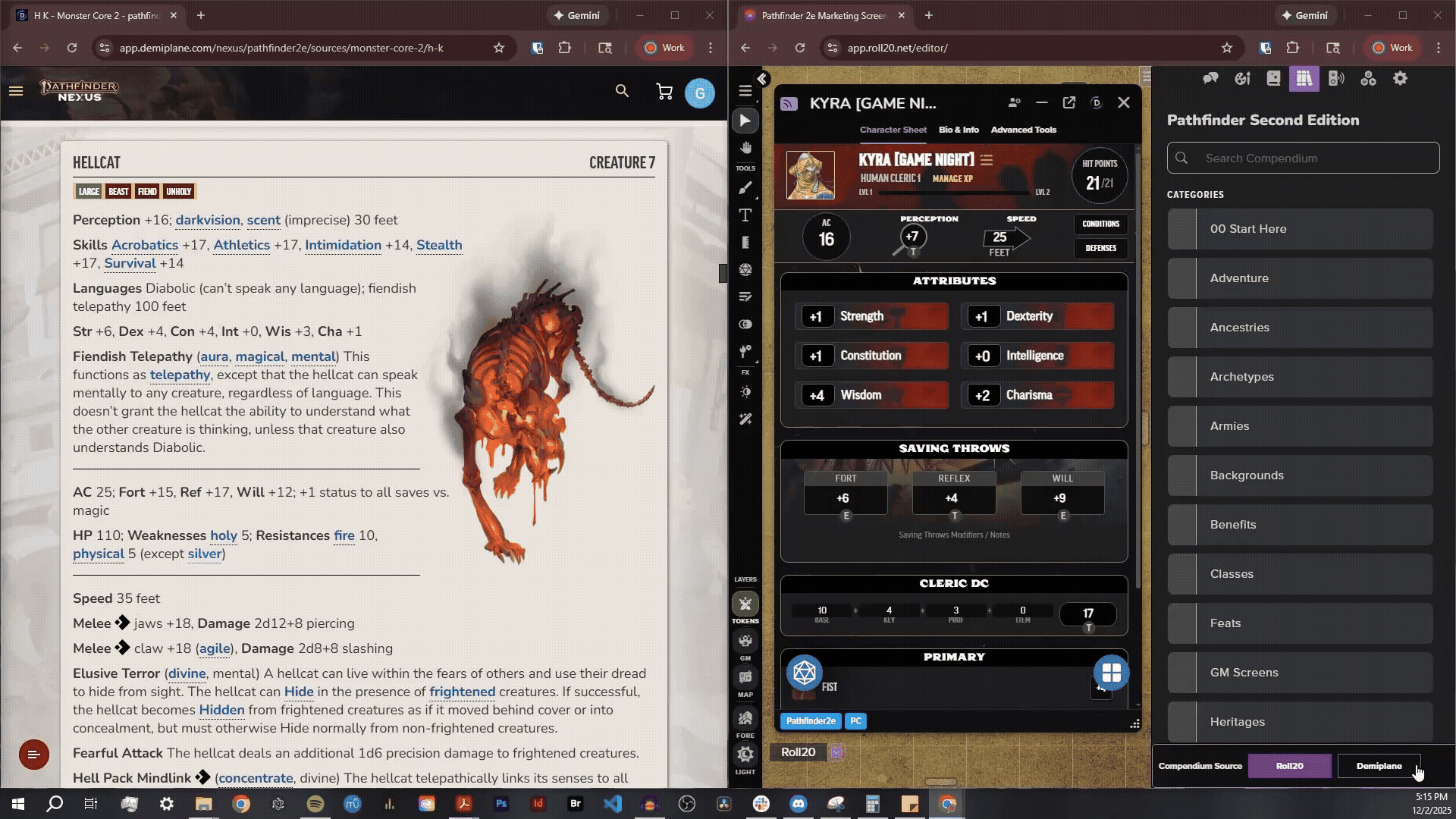Open Roll20 sidebar settings gear
Image resolution: width=1456 pixels, height=819 pixels.
[x=1401, y=78]
